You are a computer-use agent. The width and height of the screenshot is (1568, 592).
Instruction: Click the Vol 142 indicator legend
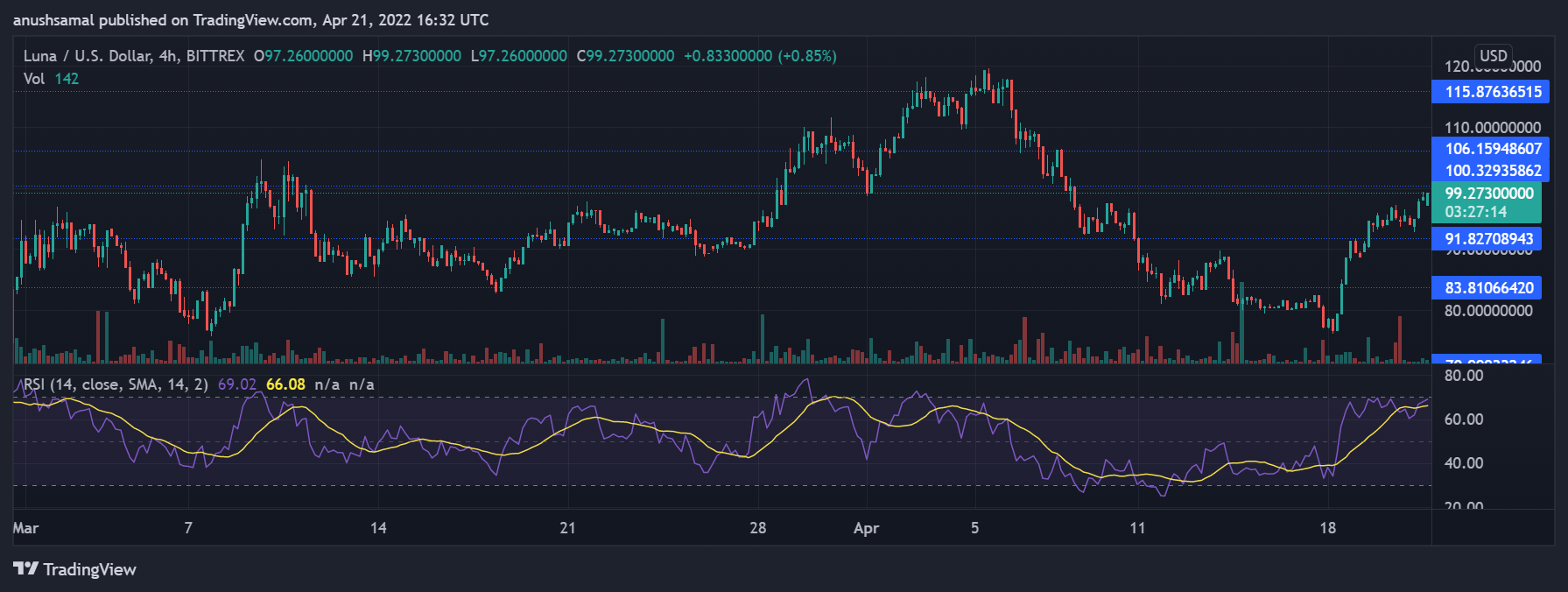click(51, 79)
